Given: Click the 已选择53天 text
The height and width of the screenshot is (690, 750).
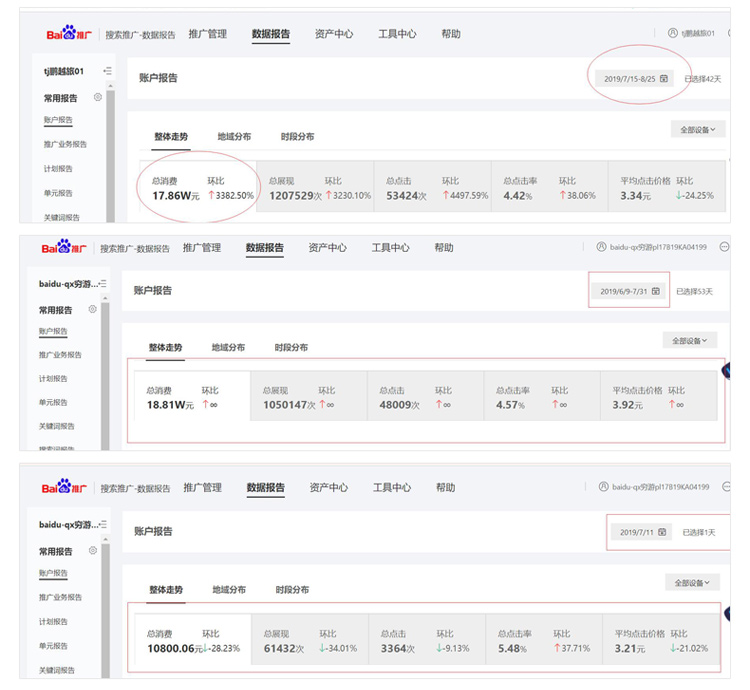Looking at the screenshot, I should point(694,291).
